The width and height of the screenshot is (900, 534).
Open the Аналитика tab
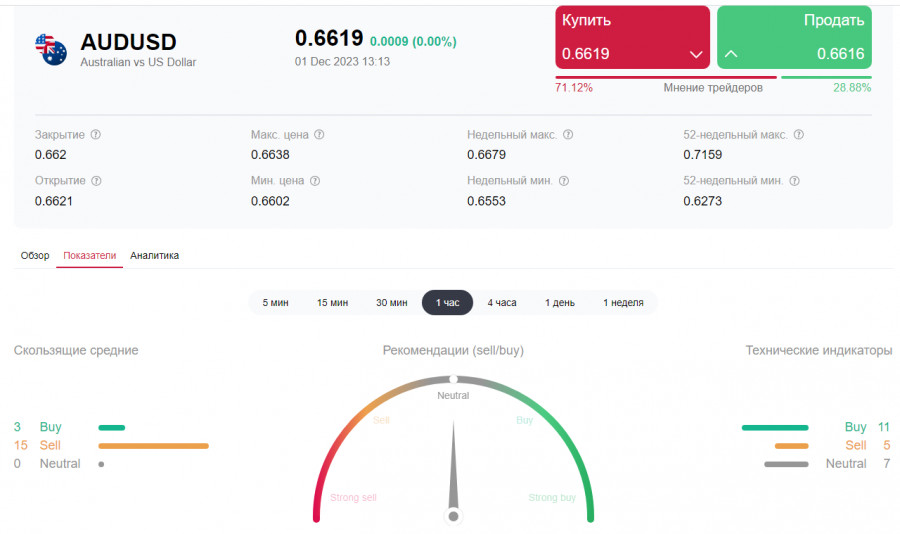155,256
